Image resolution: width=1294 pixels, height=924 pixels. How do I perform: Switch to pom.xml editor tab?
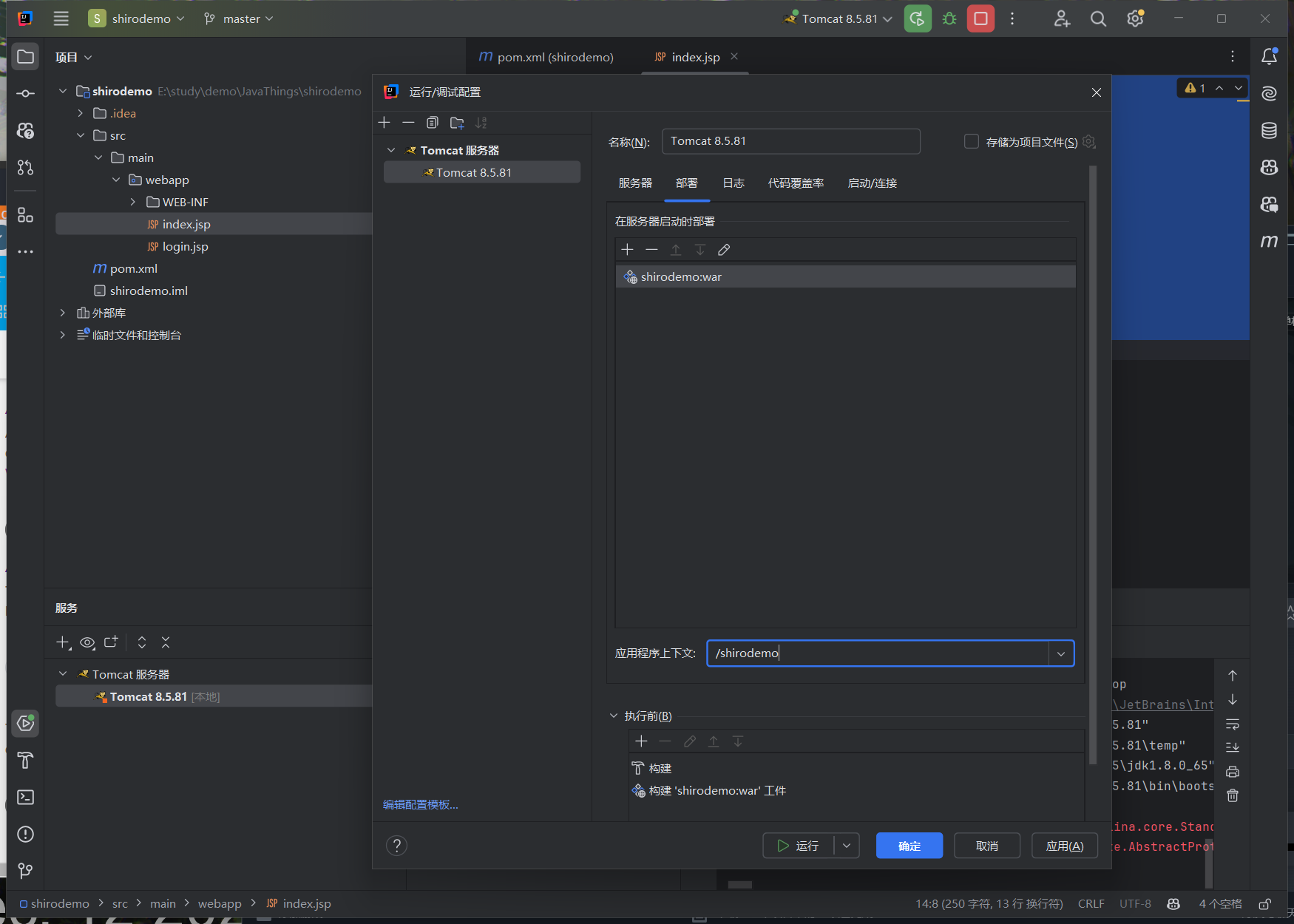point(546,57)
